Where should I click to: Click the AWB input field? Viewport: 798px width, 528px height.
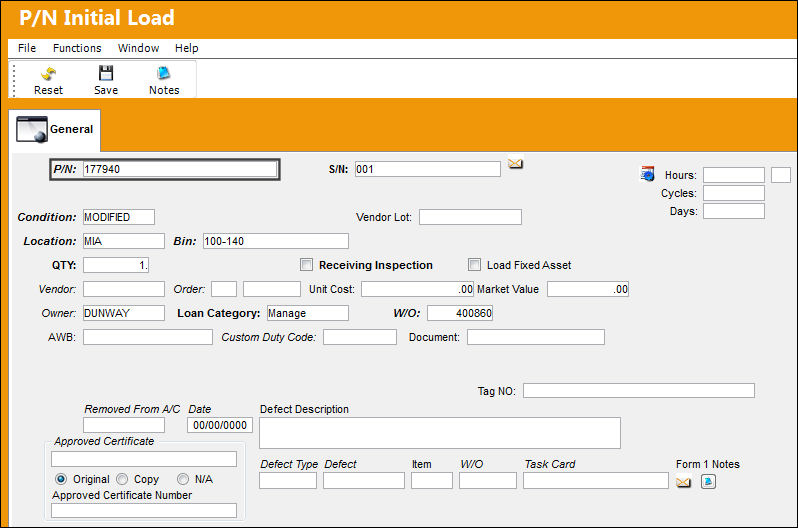(148, 337)
